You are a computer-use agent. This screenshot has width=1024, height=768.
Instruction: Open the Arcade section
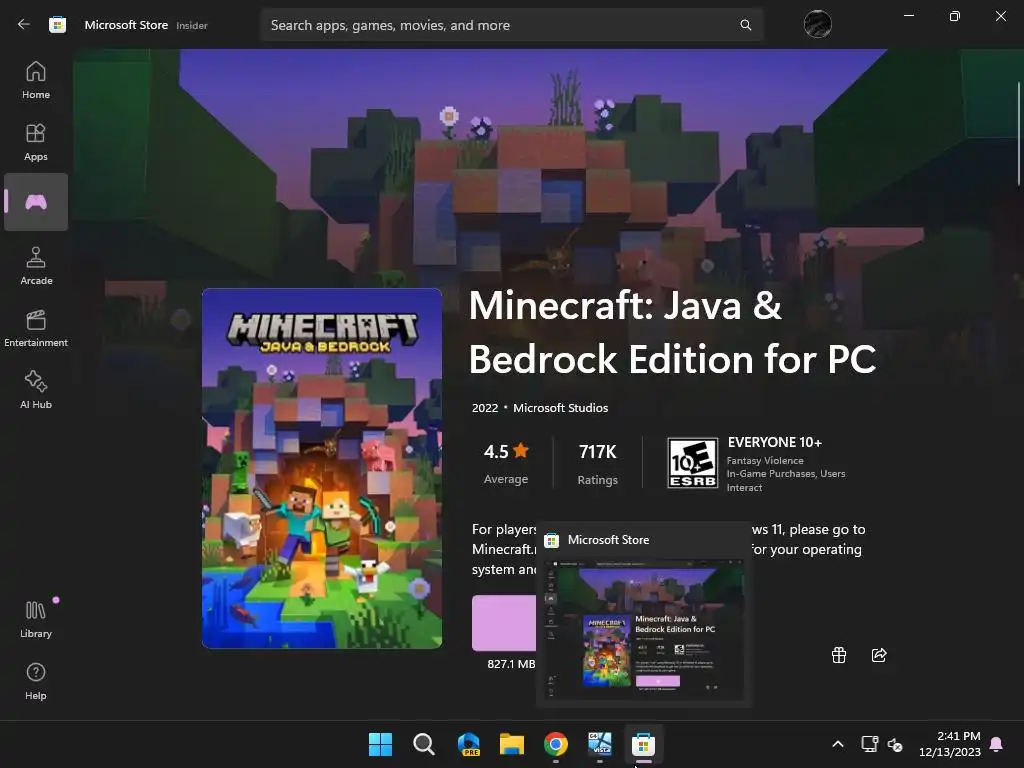pos(36,266)
